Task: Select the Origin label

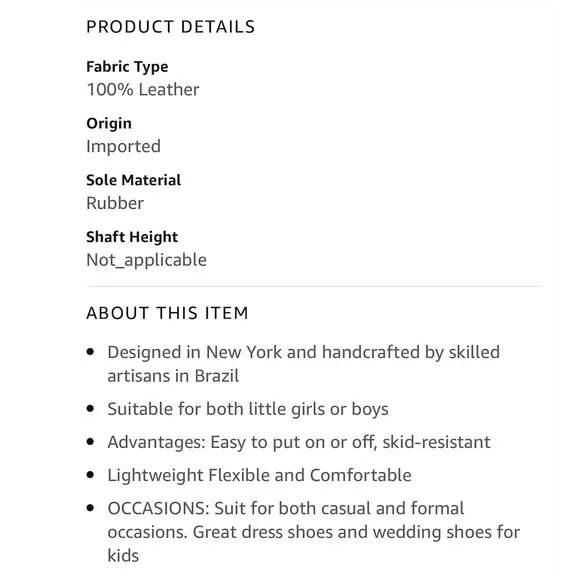Action: click(109, 124)
